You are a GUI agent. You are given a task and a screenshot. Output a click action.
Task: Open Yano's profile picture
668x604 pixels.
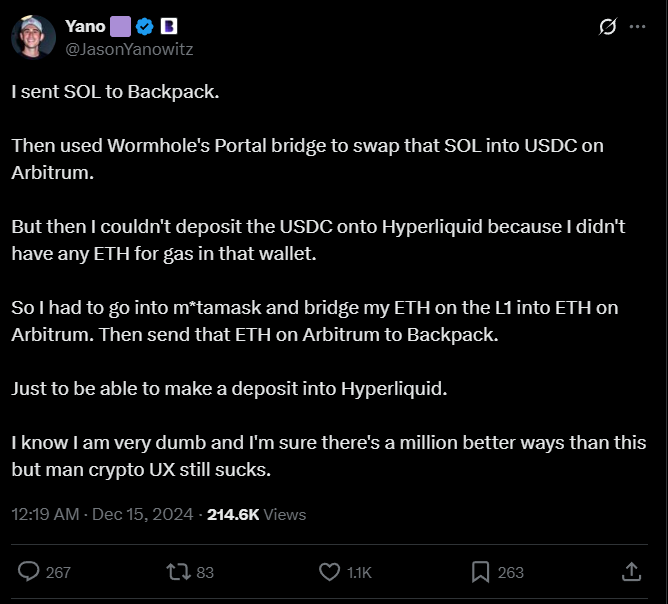coord(33,37)
